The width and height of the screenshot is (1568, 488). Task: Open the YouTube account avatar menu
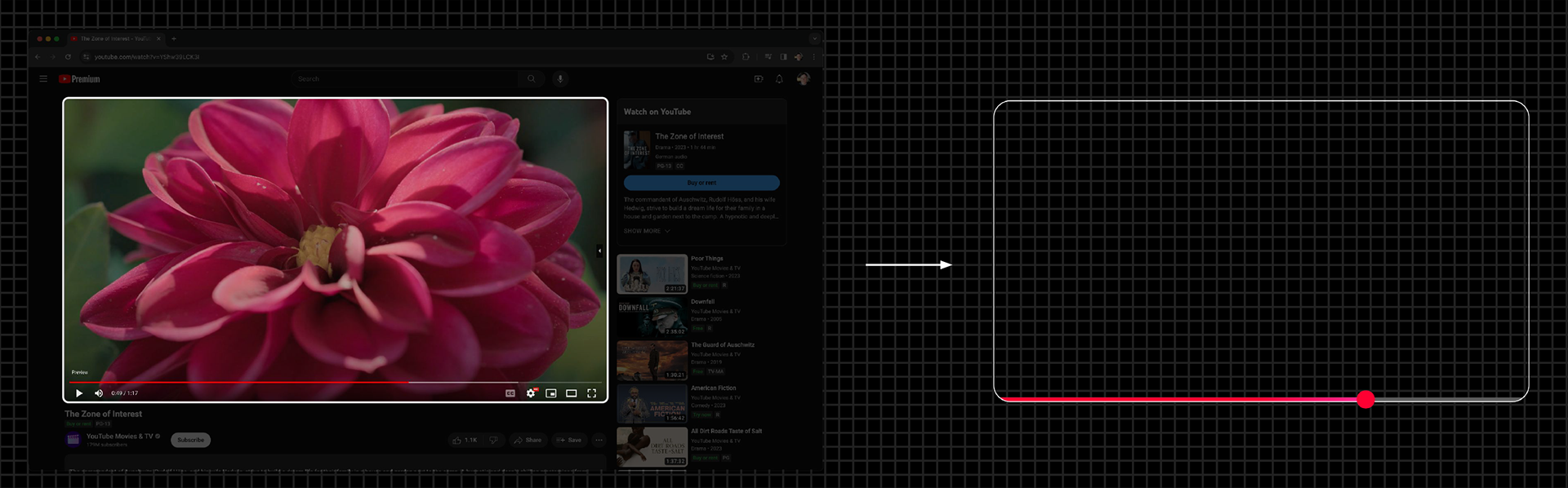coord(804,79)
